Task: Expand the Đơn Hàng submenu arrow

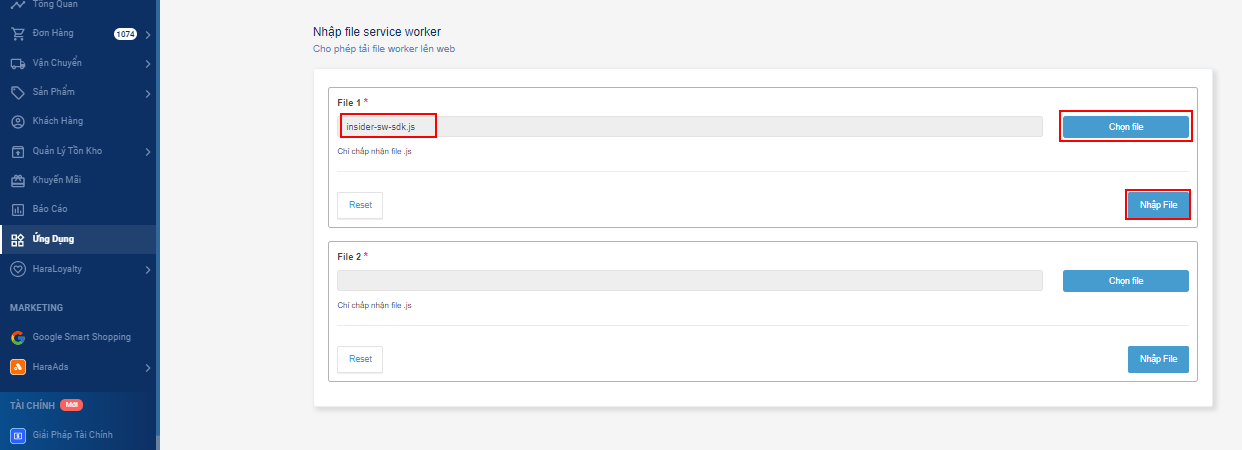Action: tap(147, 35)
